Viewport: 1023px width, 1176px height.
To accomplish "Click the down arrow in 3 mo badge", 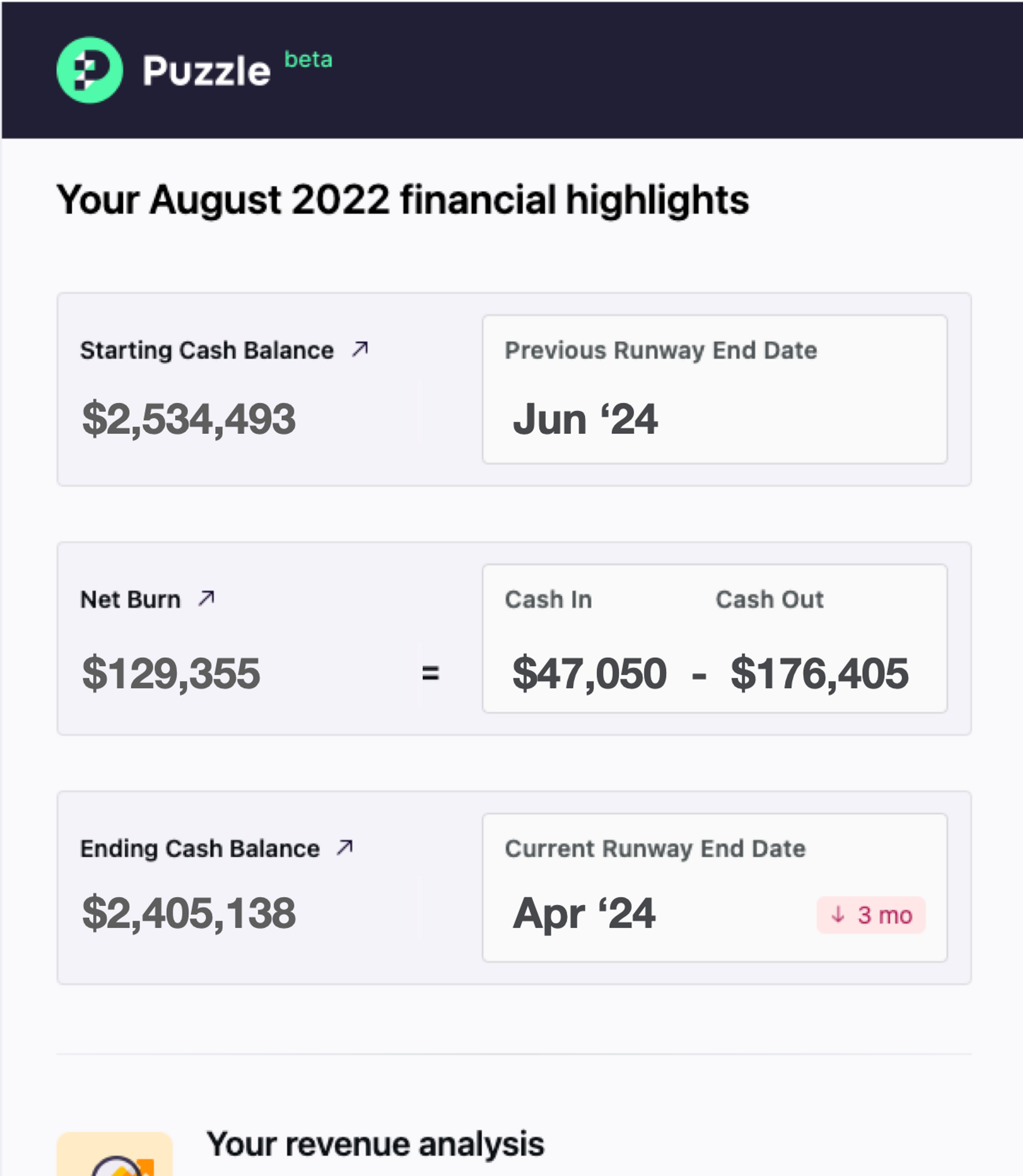I will (837, 915).
